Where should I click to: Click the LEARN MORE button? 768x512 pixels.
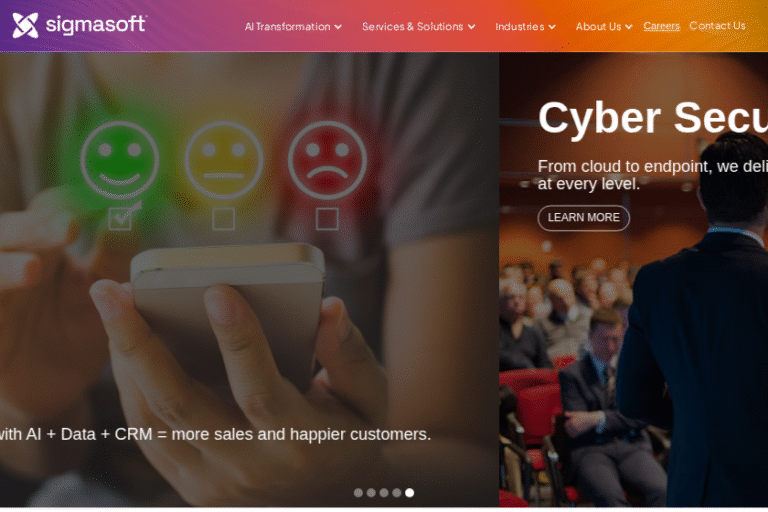[x=583, y=218]
